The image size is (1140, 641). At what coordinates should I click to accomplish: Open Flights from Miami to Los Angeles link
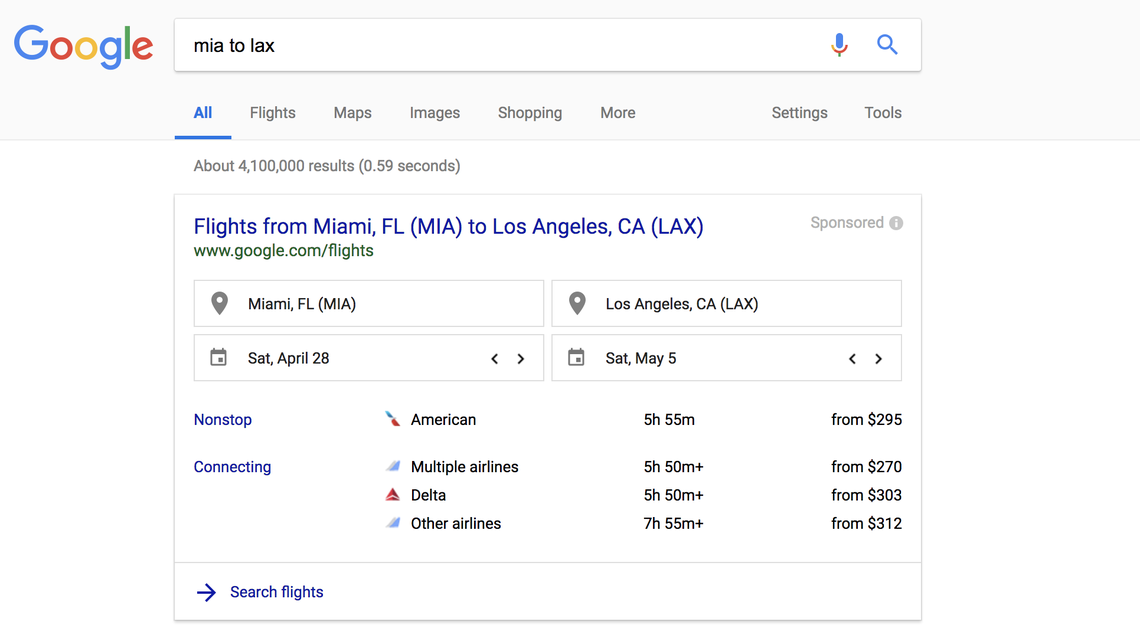click(448, 226)
